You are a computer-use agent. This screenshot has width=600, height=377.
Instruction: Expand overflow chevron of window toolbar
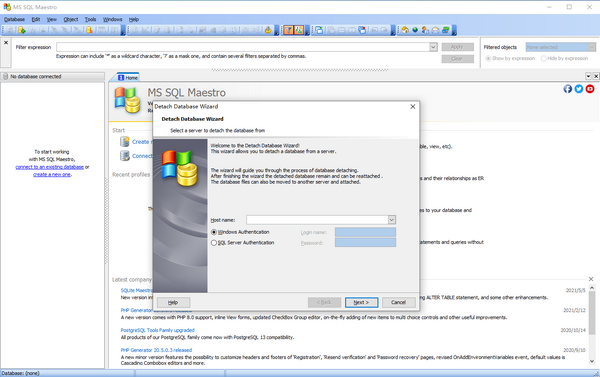pos(393,31)
